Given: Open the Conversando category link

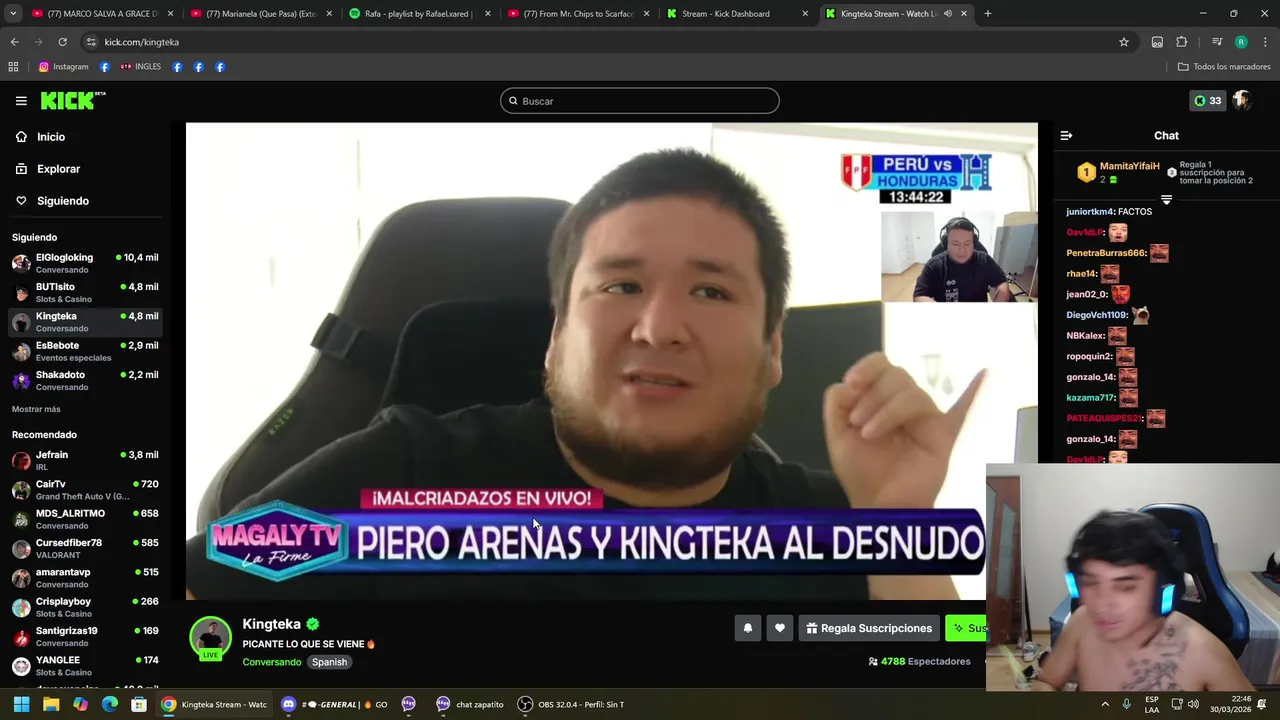Looking at the screenshot, I should pyautogui.click(x=271, y=662).
